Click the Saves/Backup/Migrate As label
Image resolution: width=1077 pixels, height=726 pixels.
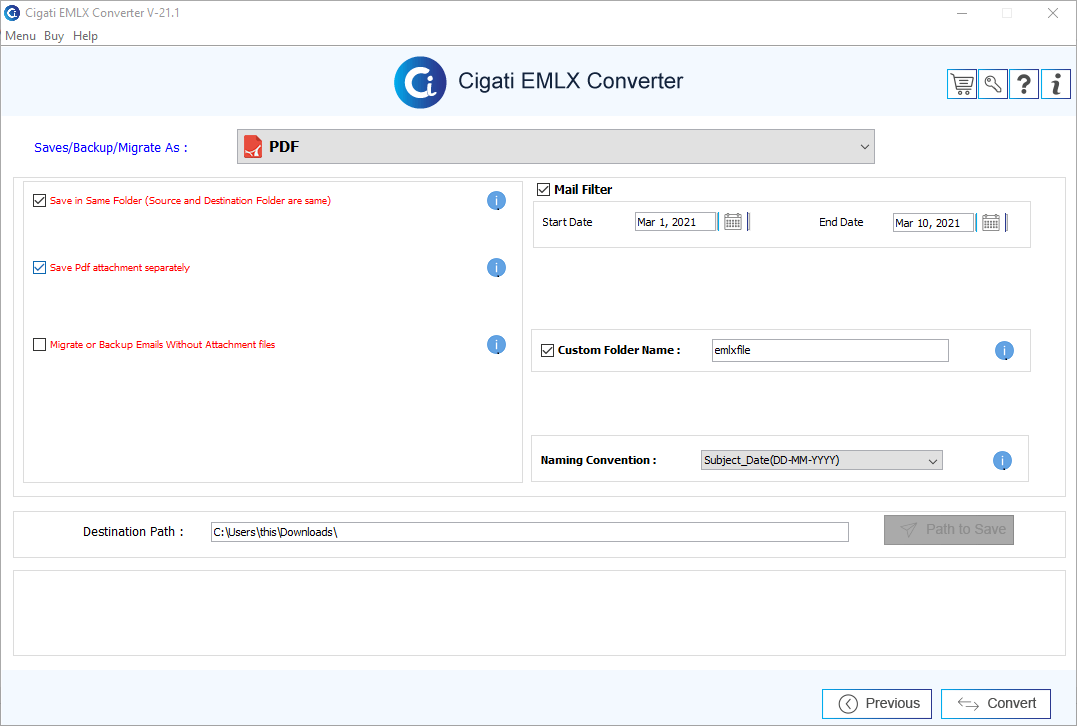[x=111, y=148]
